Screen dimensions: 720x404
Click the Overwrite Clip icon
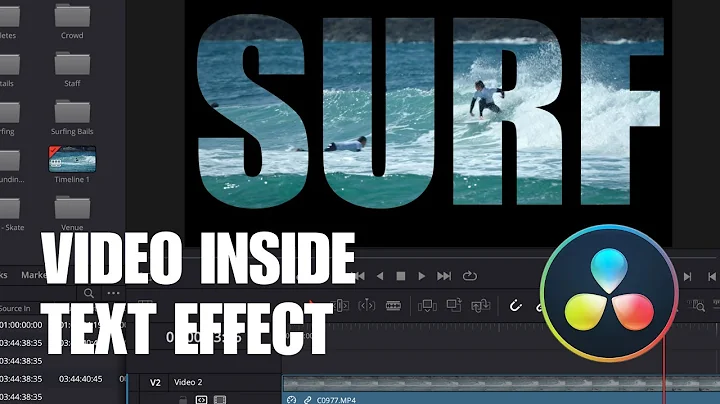pyautogui.click(x=454, y=305)
